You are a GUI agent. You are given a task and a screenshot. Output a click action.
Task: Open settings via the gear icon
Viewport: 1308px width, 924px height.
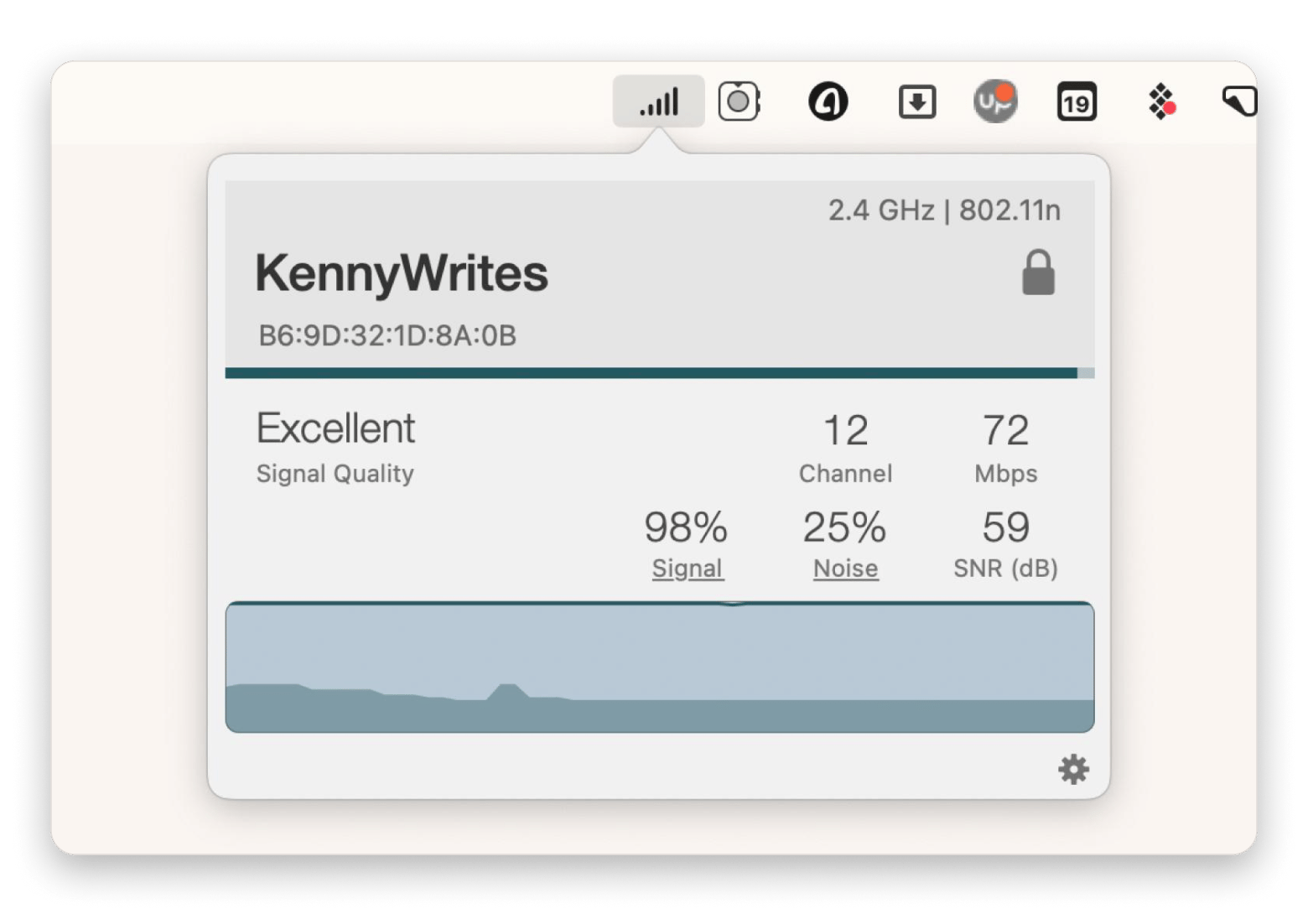(1073, 769)
